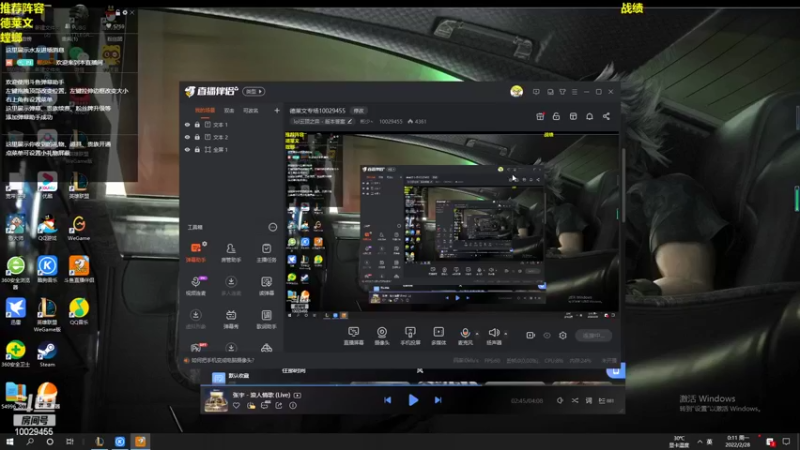Open WeGame desktop shortcut
The width and height of the screenshot is (800, 450).
79,228
